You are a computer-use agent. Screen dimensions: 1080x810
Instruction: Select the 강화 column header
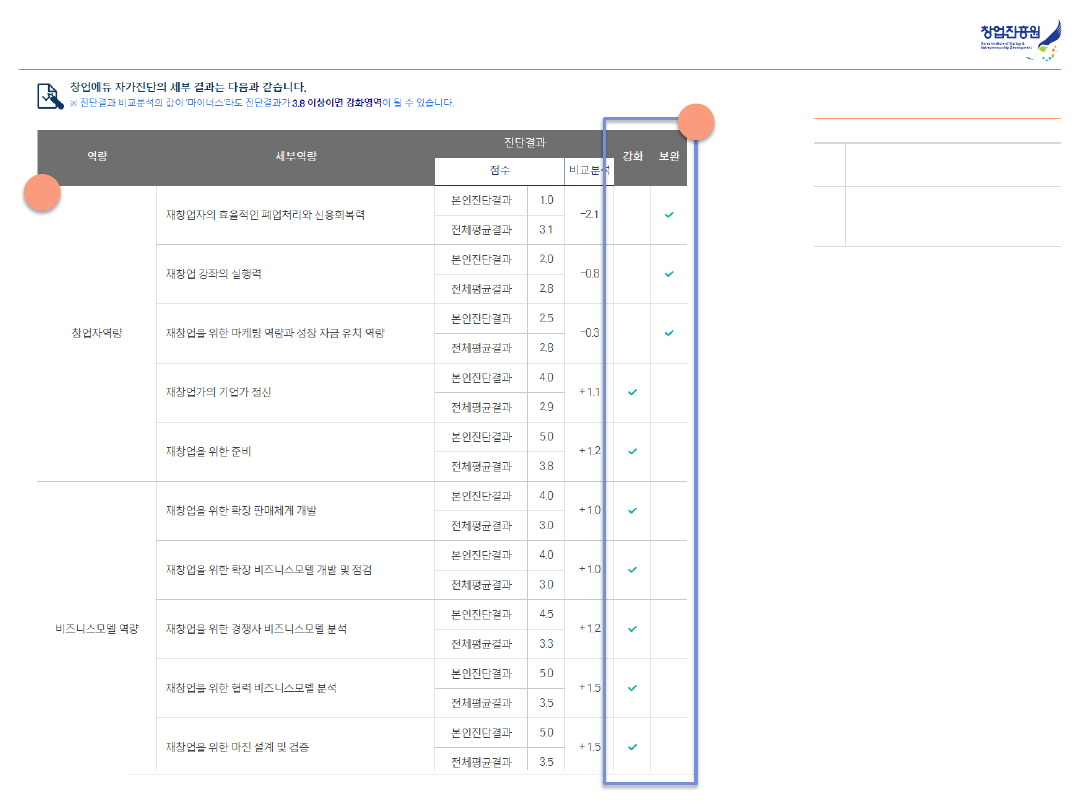pos(632,156)
